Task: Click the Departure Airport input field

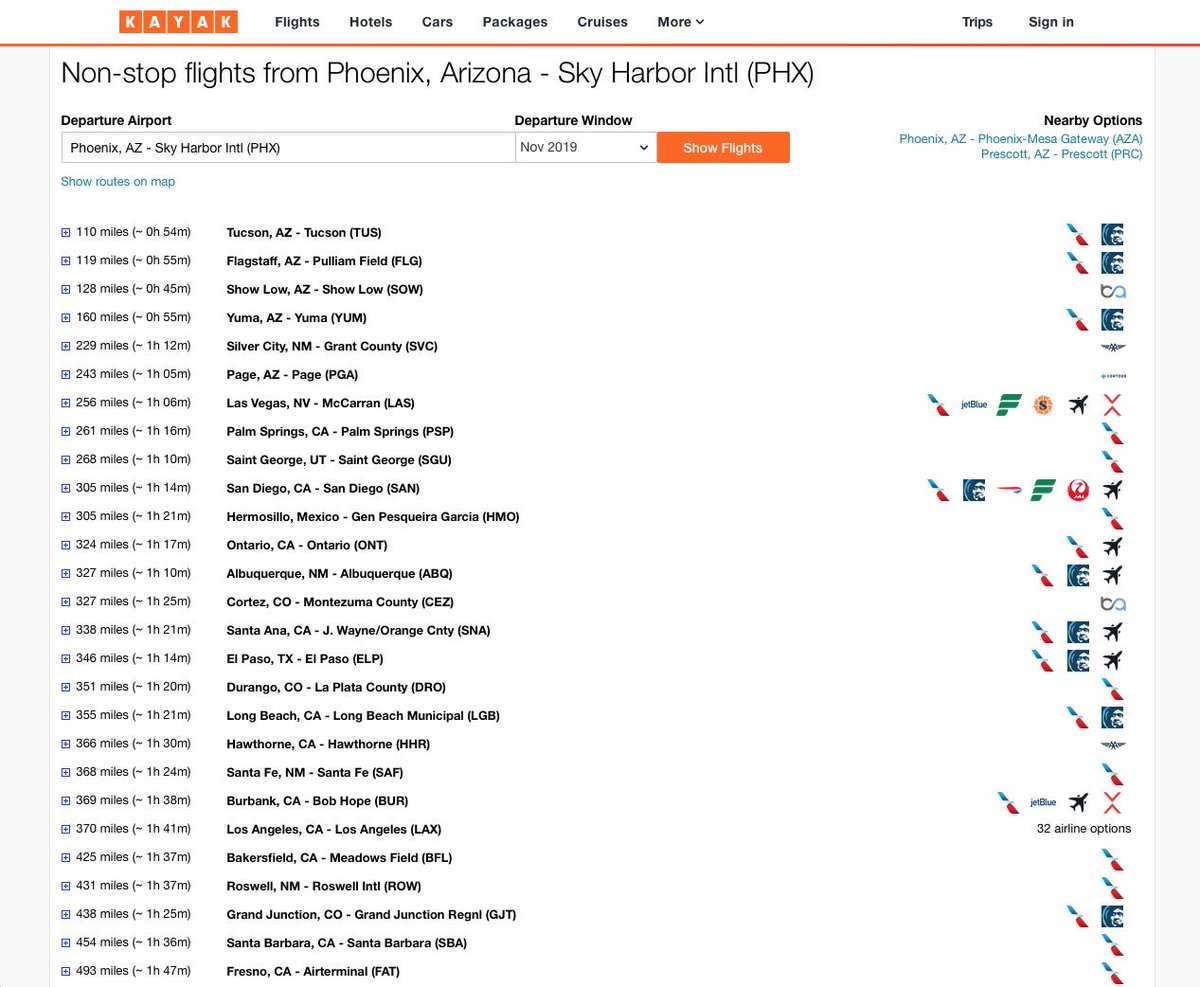Action: [288, 147]
